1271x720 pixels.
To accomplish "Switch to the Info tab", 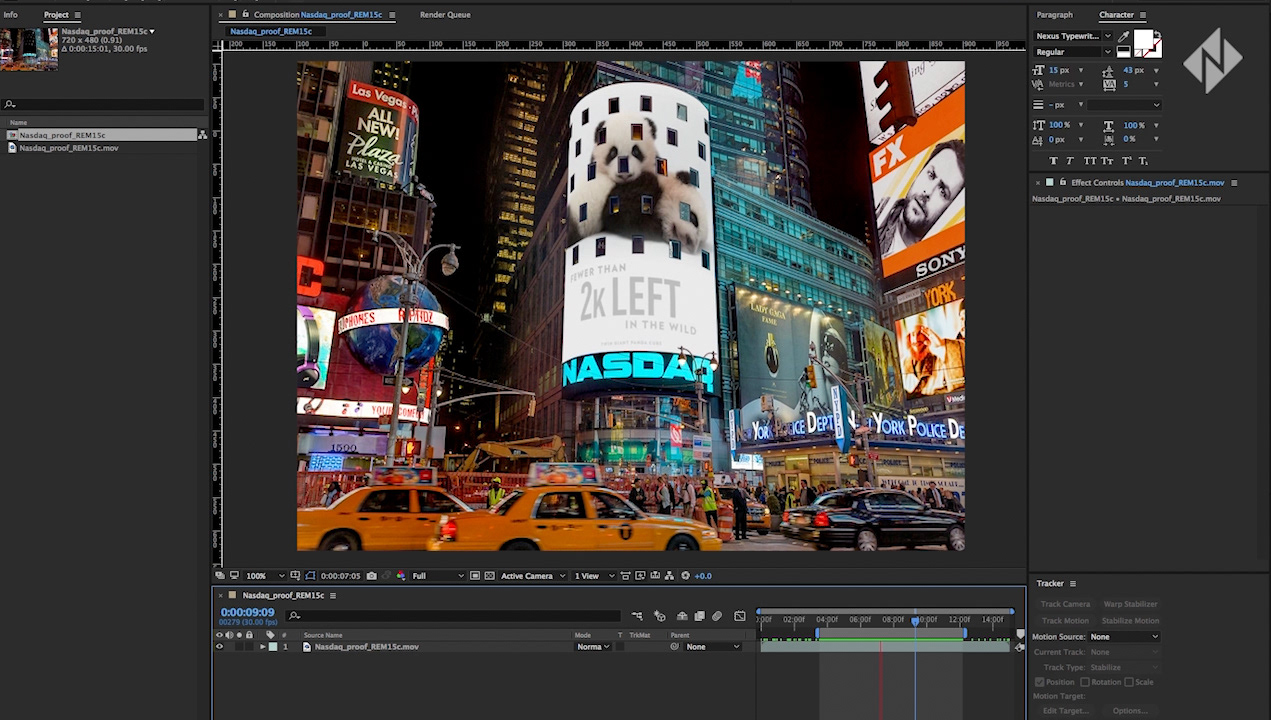I will tap(11, 15).
